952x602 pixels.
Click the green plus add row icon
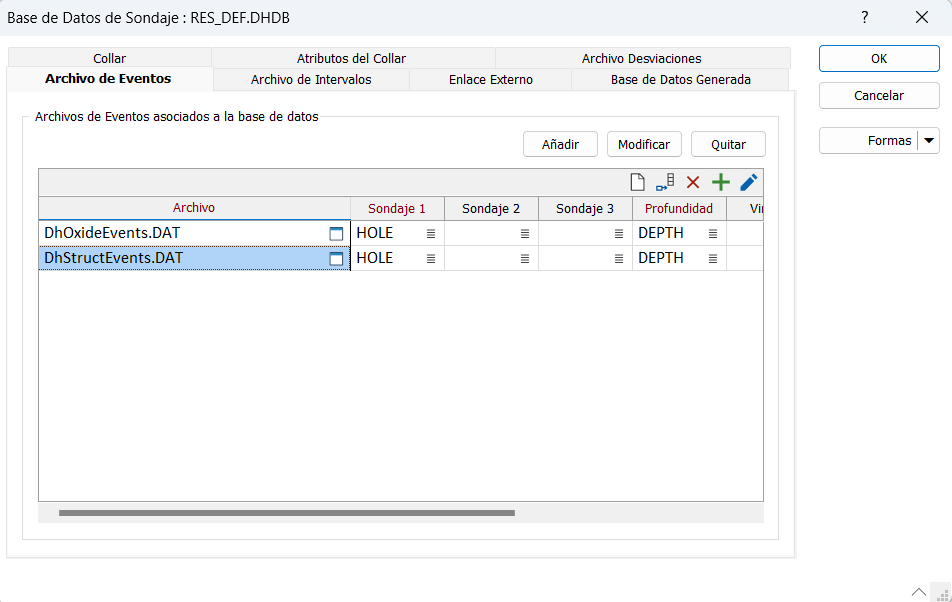720,182
